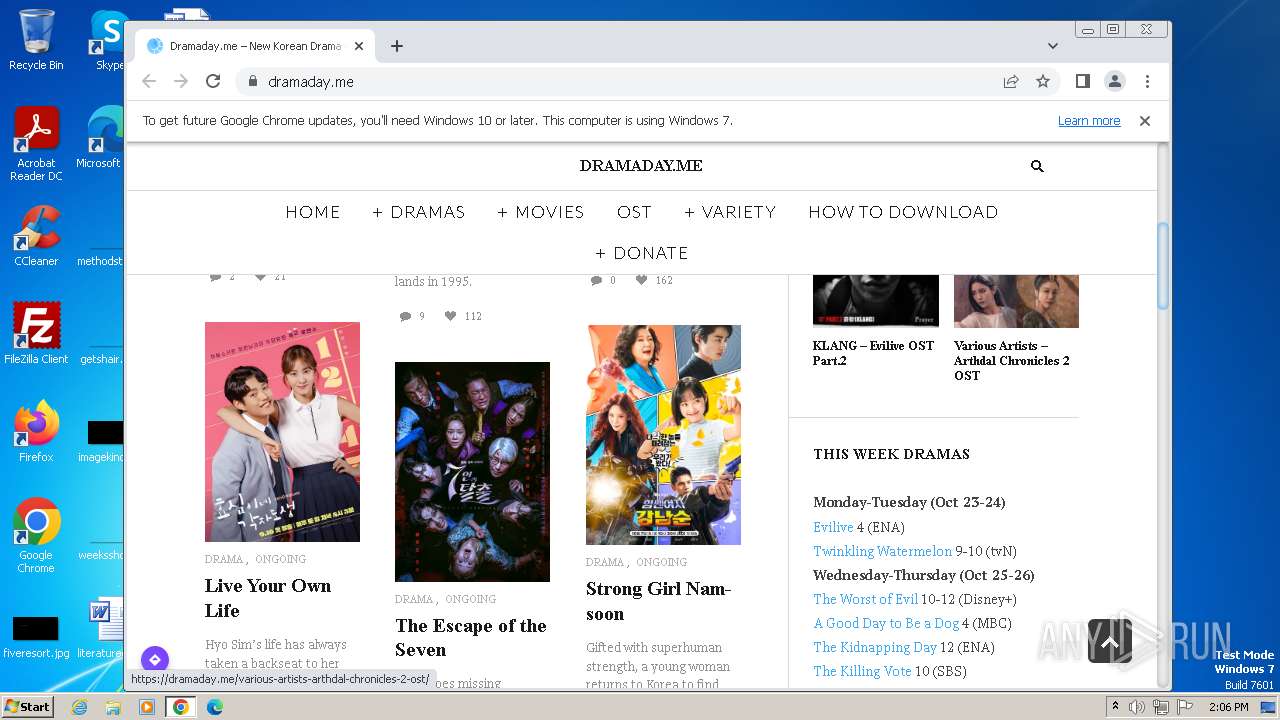Open the Strong Girl Nam-soon title
Image resolution: width=1280 pixels, height=720 pixels.
pyautogui.click(x=658, y=601)
